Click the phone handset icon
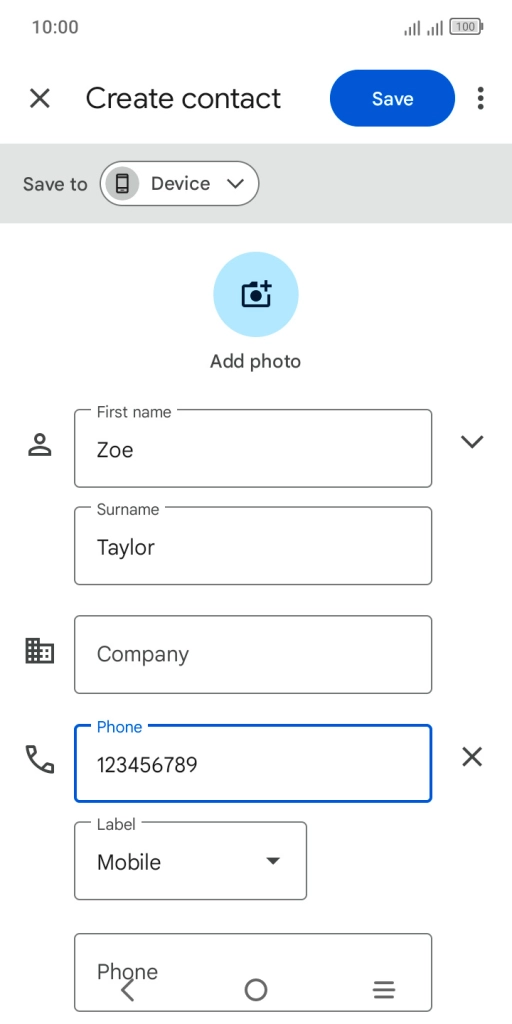 (40, 759)
